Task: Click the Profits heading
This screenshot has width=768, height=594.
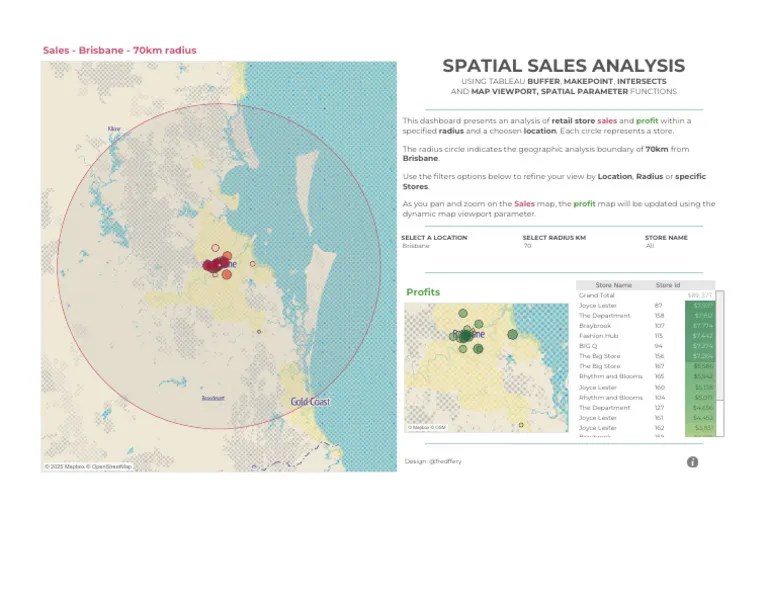Action: point(423,292)
